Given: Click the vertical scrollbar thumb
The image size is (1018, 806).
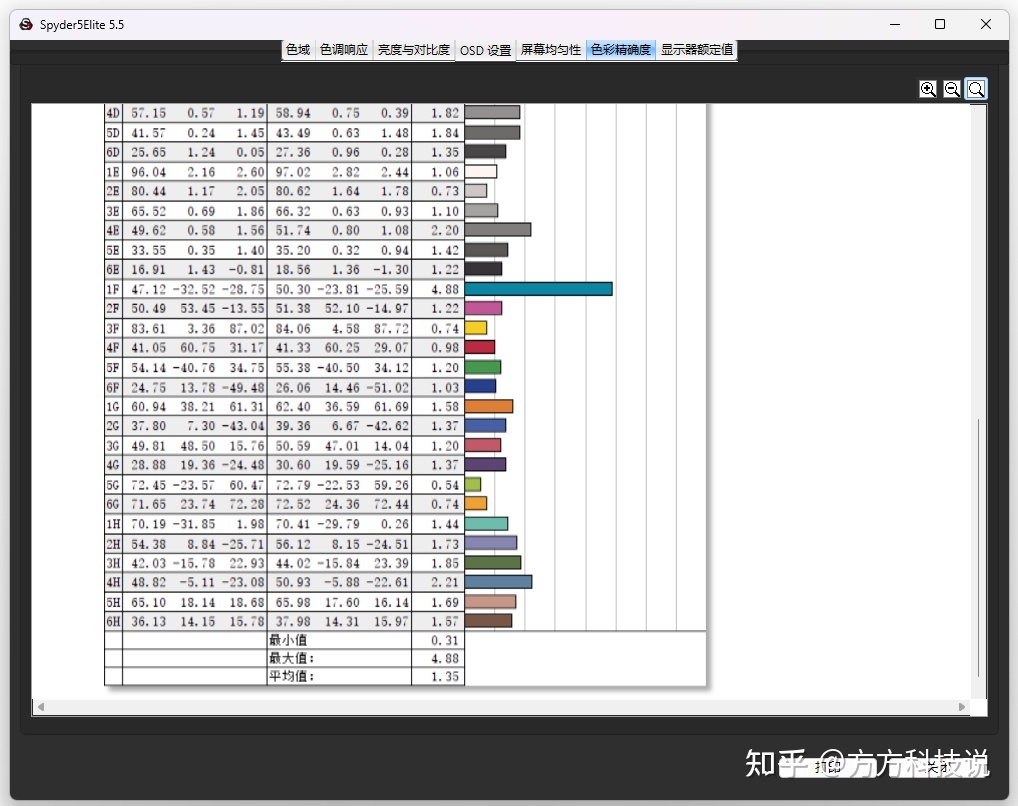Looking at the screenshot, I should 978,548.
